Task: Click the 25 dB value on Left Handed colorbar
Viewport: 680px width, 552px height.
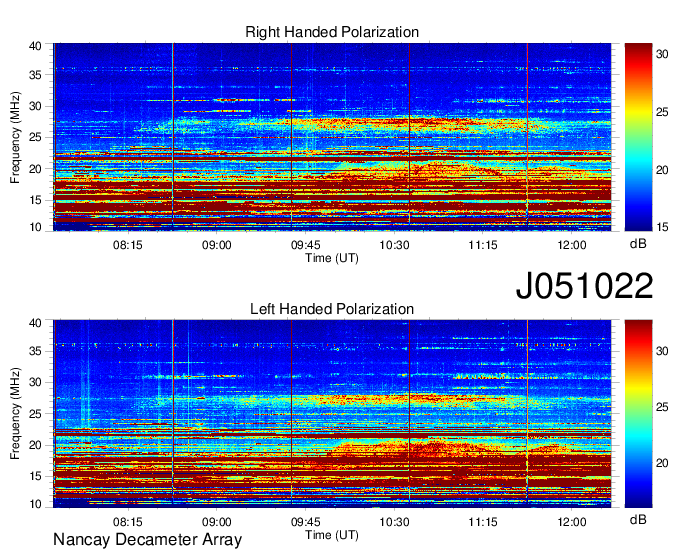Action: pyautogui.click(x=662, y=407)
